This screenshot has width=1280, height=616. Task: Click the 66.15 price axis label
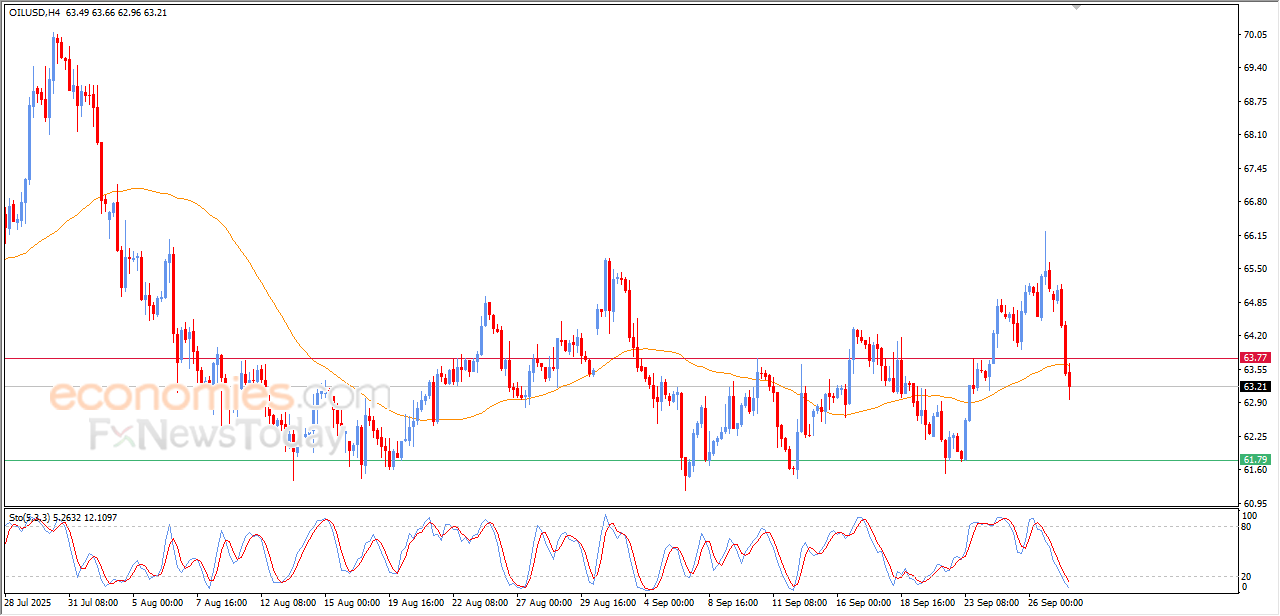[1257, 236]
